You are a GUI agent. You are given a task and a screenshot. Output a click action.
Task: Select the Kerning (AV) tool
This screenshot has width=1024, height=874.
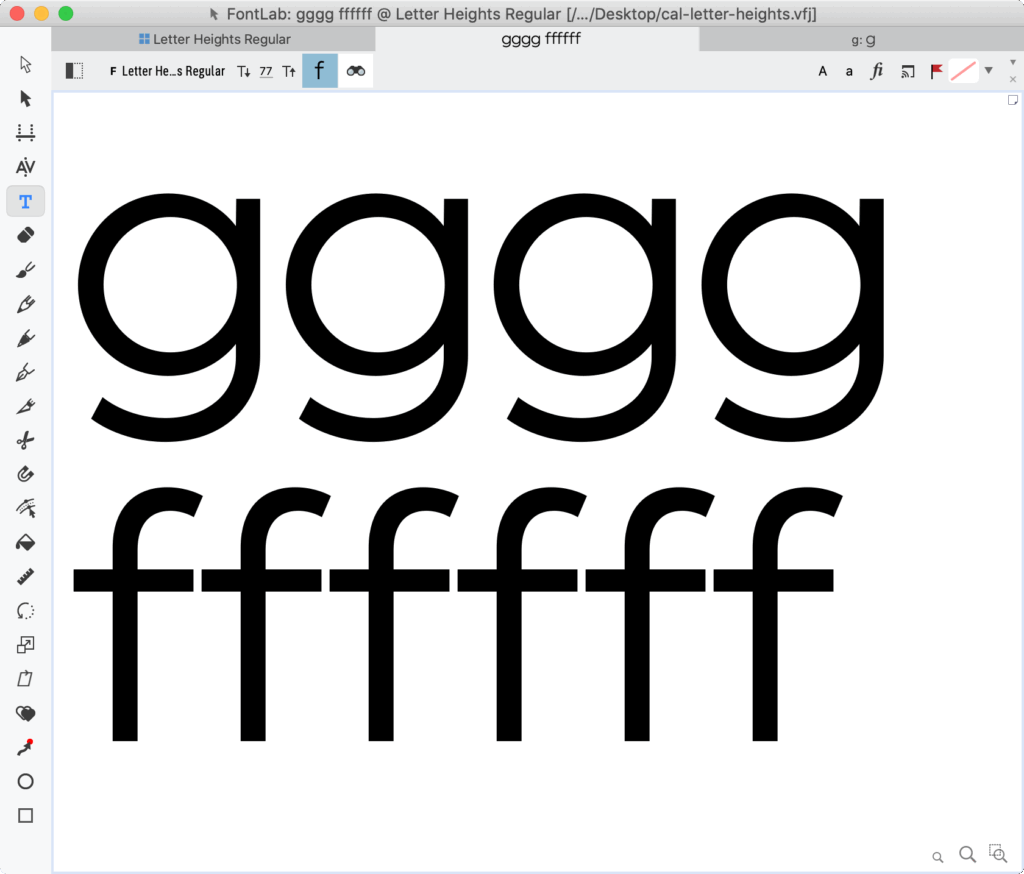pos(26,167)
